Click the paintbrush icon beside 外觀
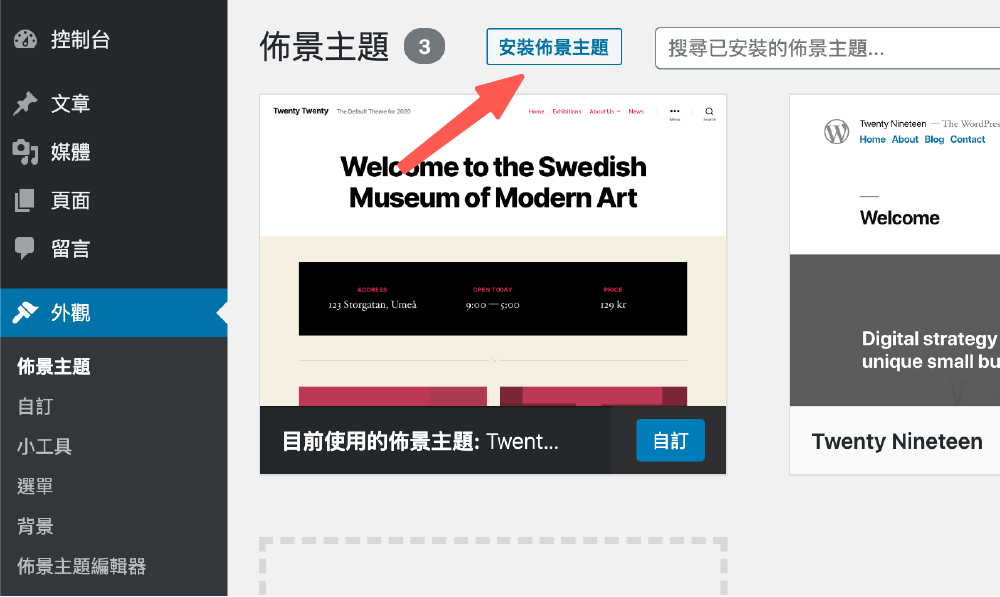 pyautogui.click(x=26, y=313)
